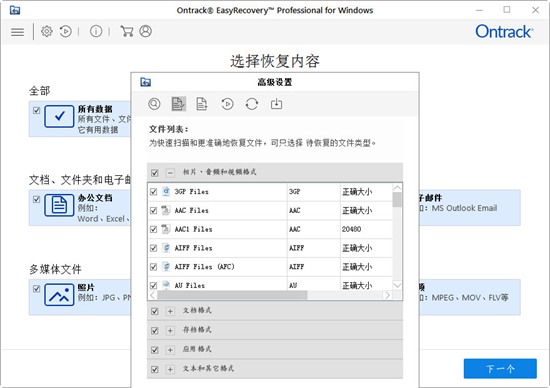
Task: Uncheck the AIFF Files checkbox
Action: pos(153,248)
